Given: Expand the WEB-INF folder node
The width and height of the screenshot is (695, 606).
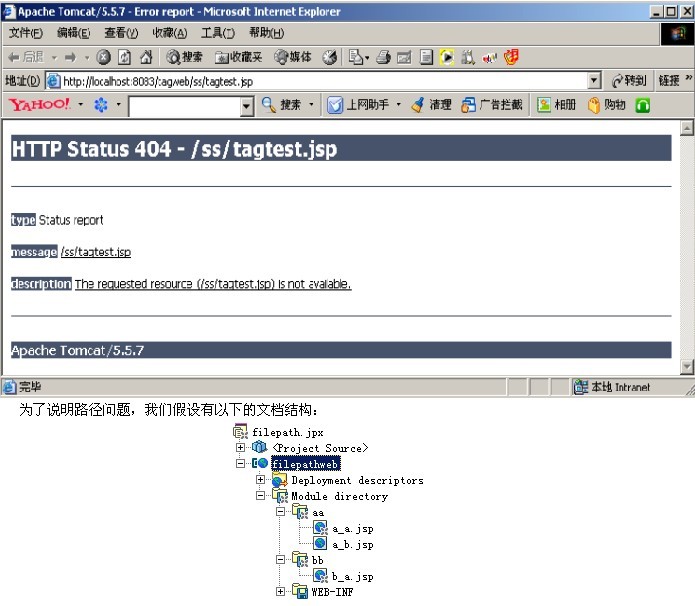Looking at the screenshot, I should (280, 592).
